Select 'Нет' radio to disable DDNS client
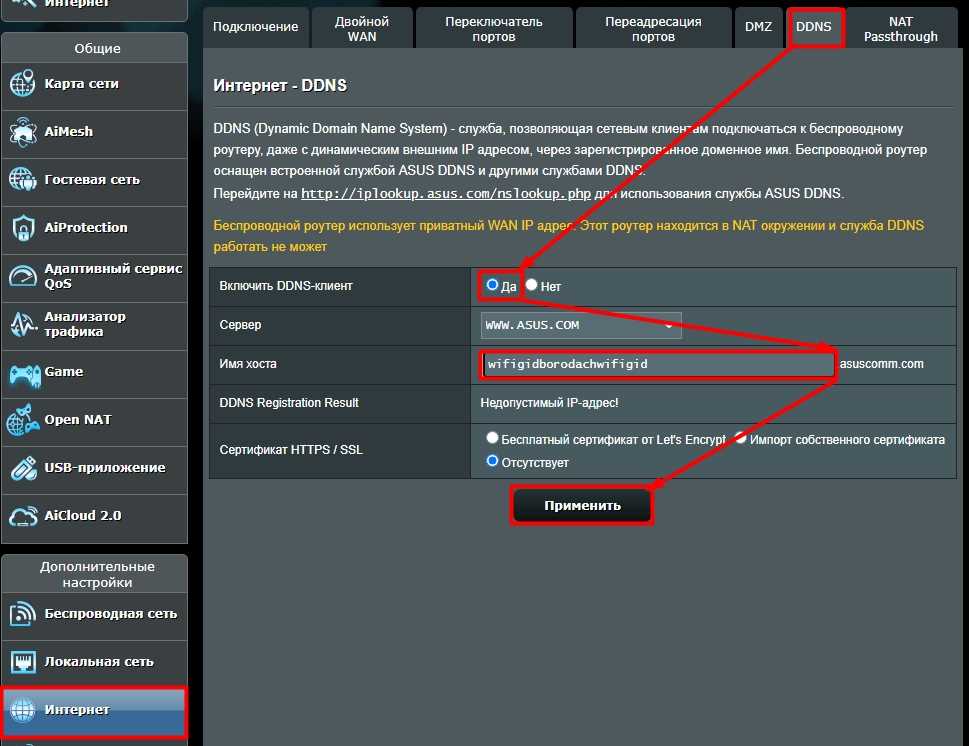Viewport: 969px width, 746px height. tap(531, 285)
